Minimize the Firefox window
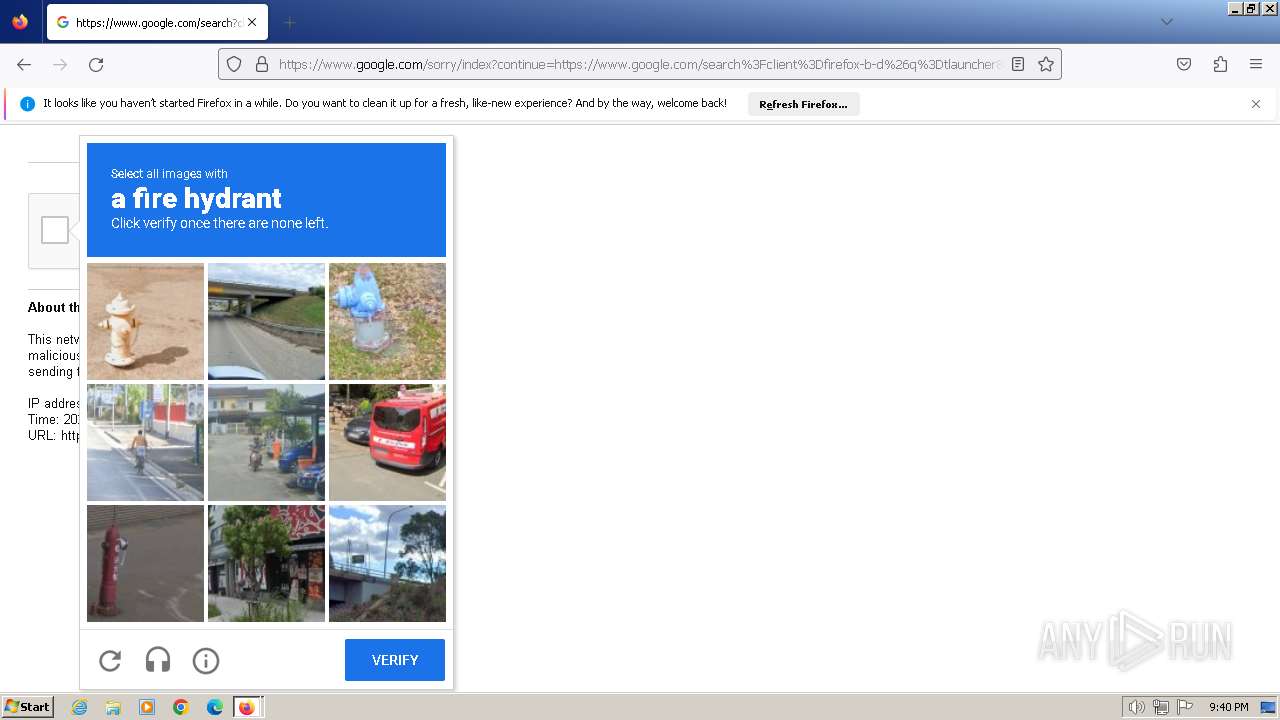 (x=1235, y=8)
